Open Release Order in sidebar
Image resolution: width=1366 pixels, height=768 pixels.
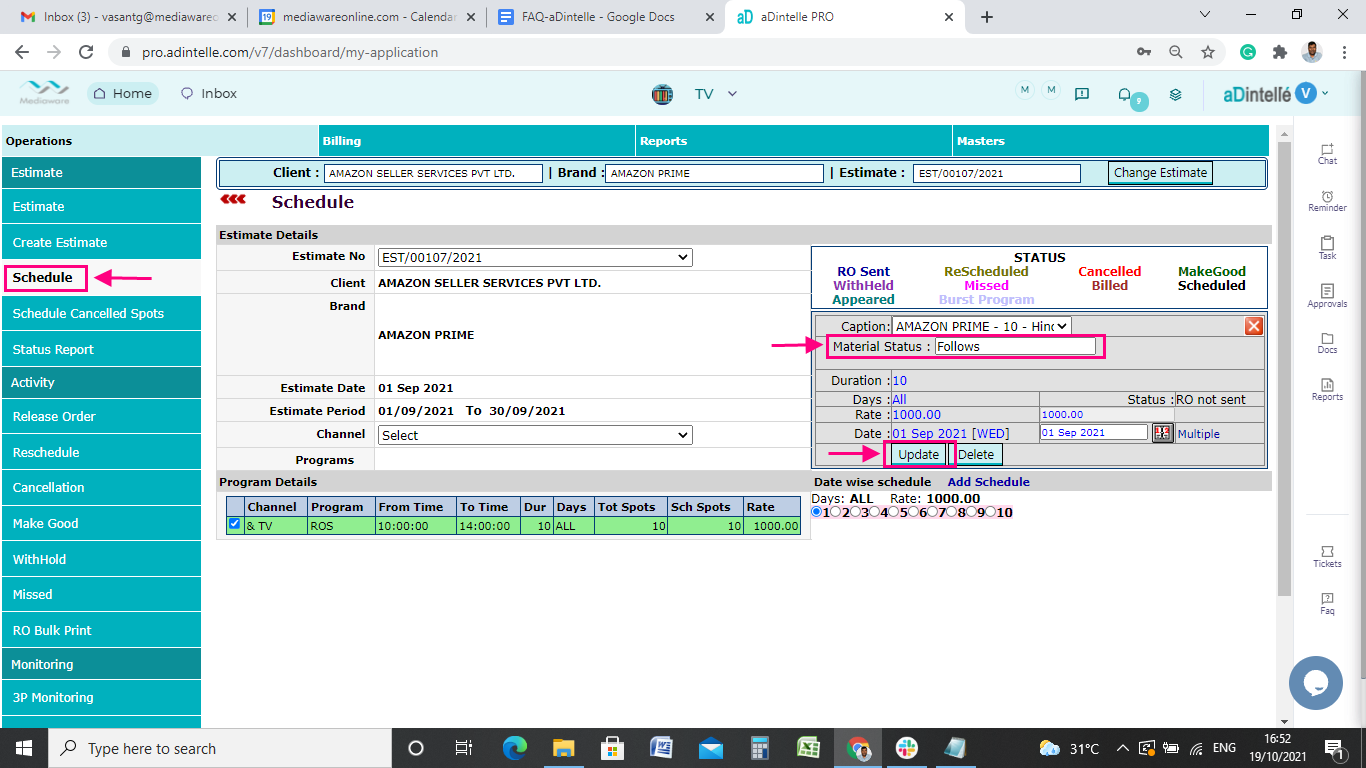[x=101, y=416]
